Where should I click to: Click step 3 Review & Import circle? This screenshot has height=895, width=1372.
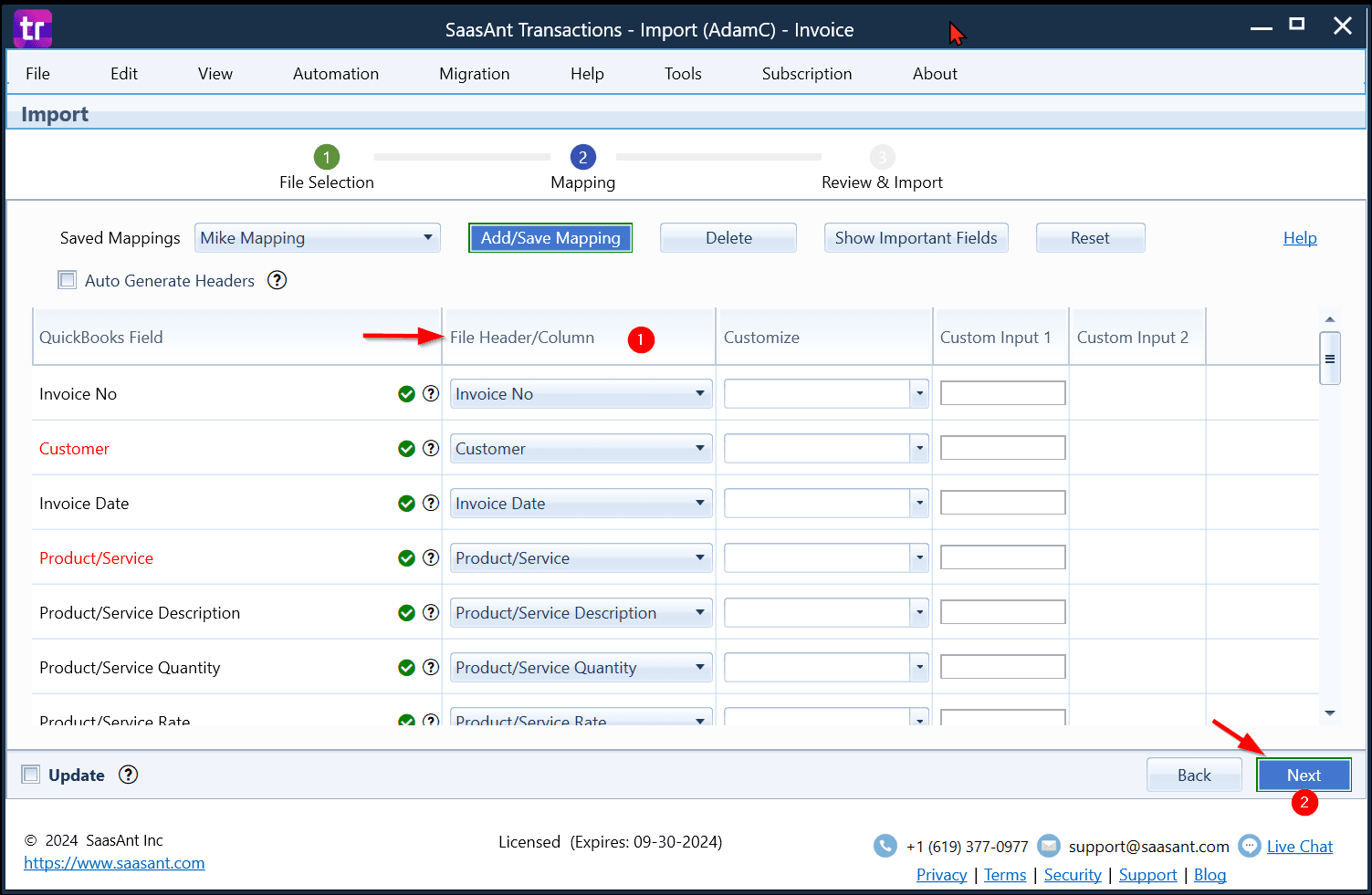tap(882, 157)
